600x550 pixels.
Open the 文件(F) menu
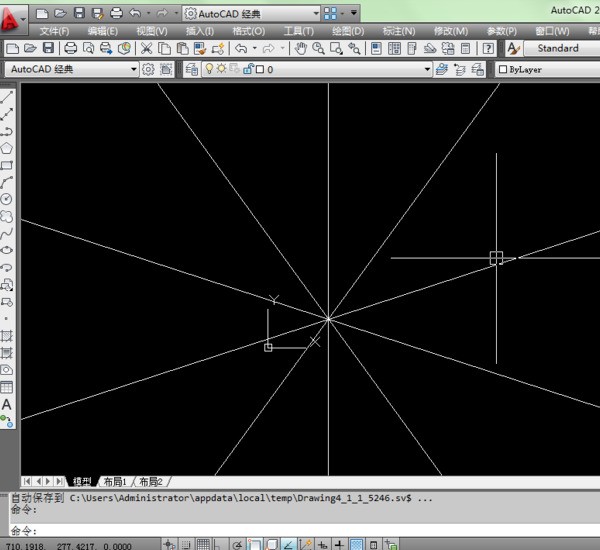coord(55,31)
